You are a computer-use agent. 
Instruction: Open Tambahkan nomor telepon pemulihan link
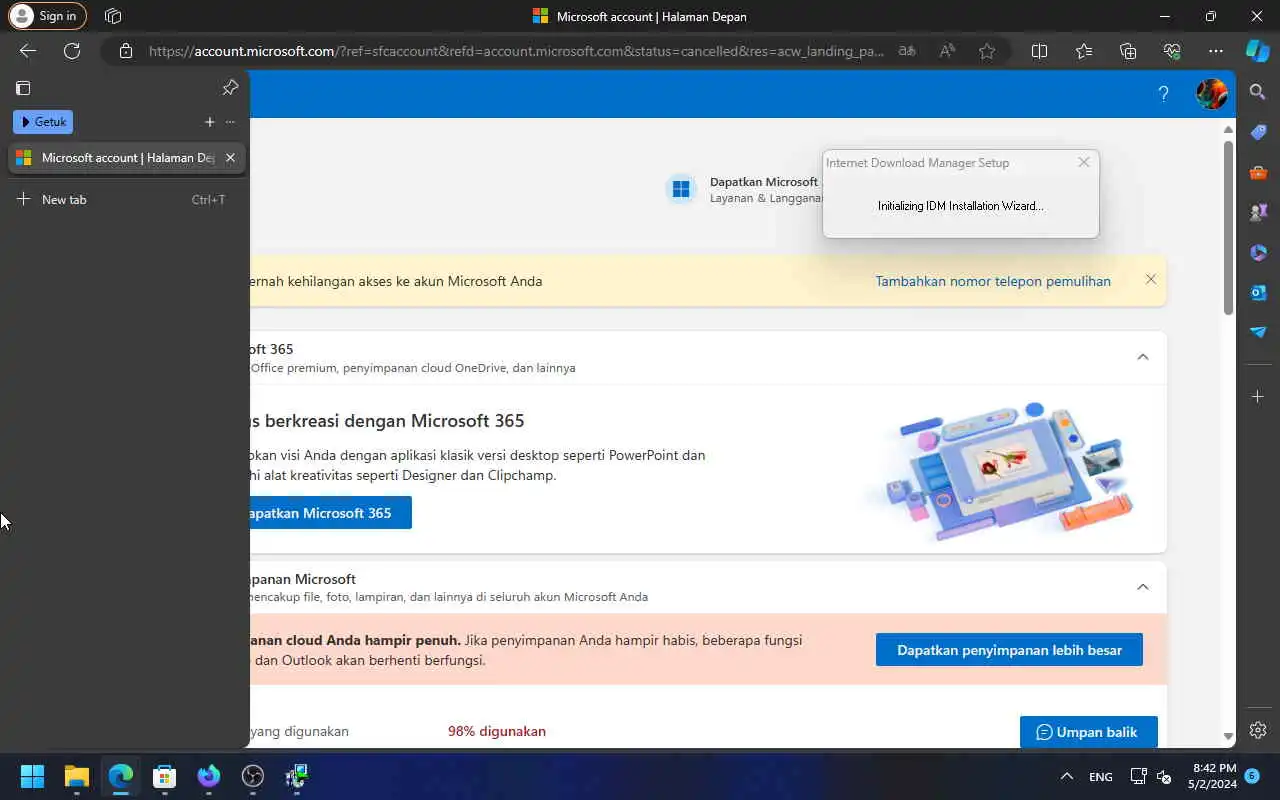(993, 281)
